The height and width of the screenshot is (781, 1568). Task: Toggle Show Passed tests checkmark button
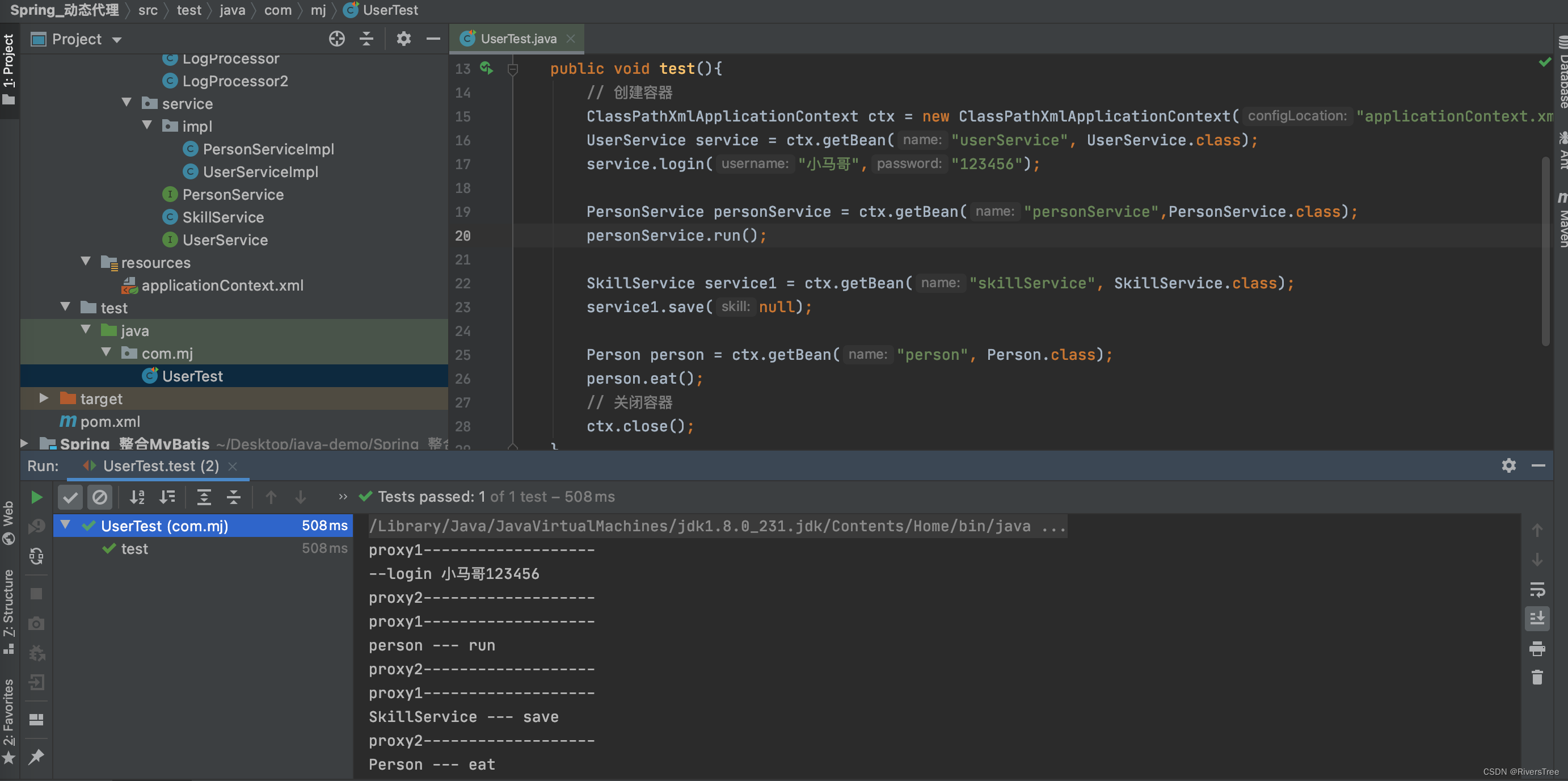(70, 497)
